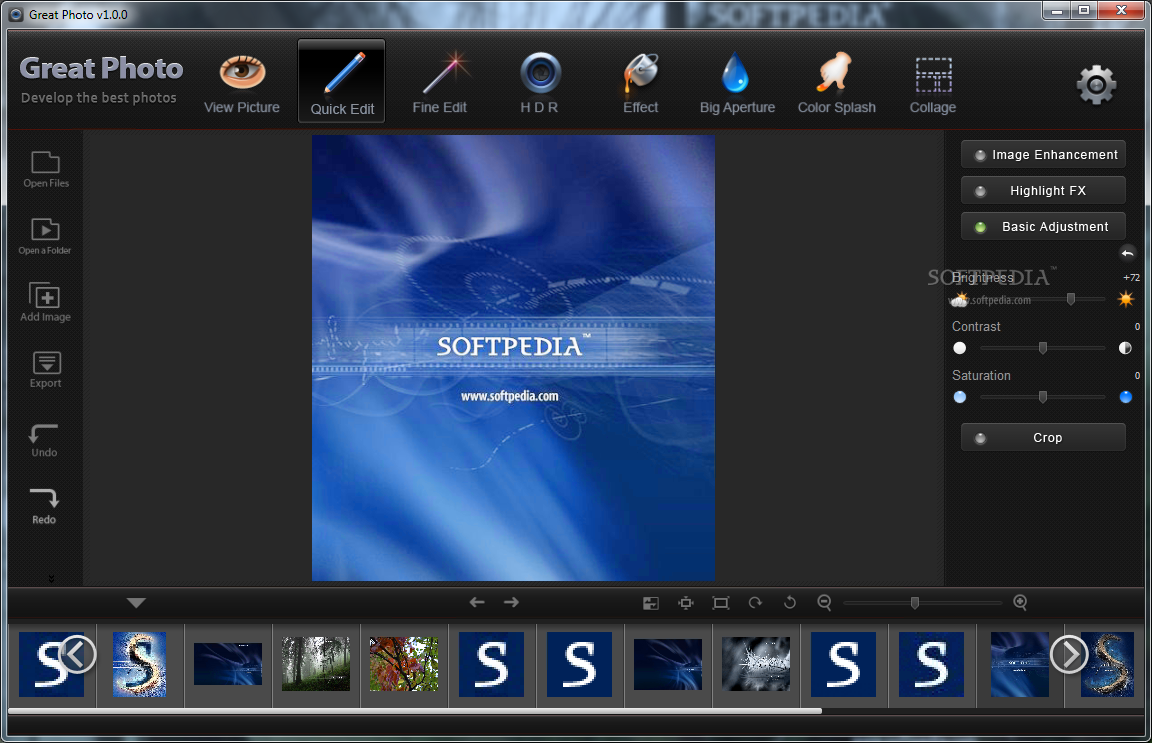
Task: Expand the Highlight FX section
Action: [1043, 190]
